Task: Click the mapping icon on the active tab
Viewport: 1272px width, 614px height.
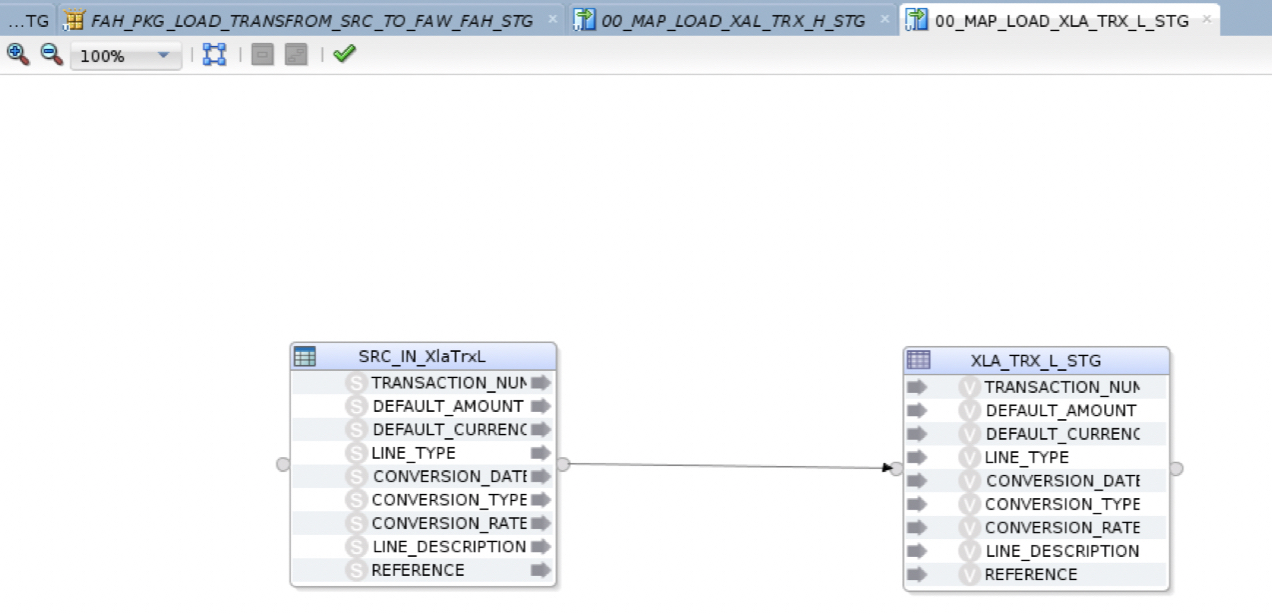Action: tap(916, 19)
